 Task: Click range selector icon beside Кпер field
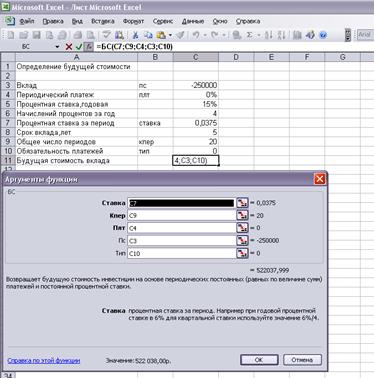[x=242, y=215]
